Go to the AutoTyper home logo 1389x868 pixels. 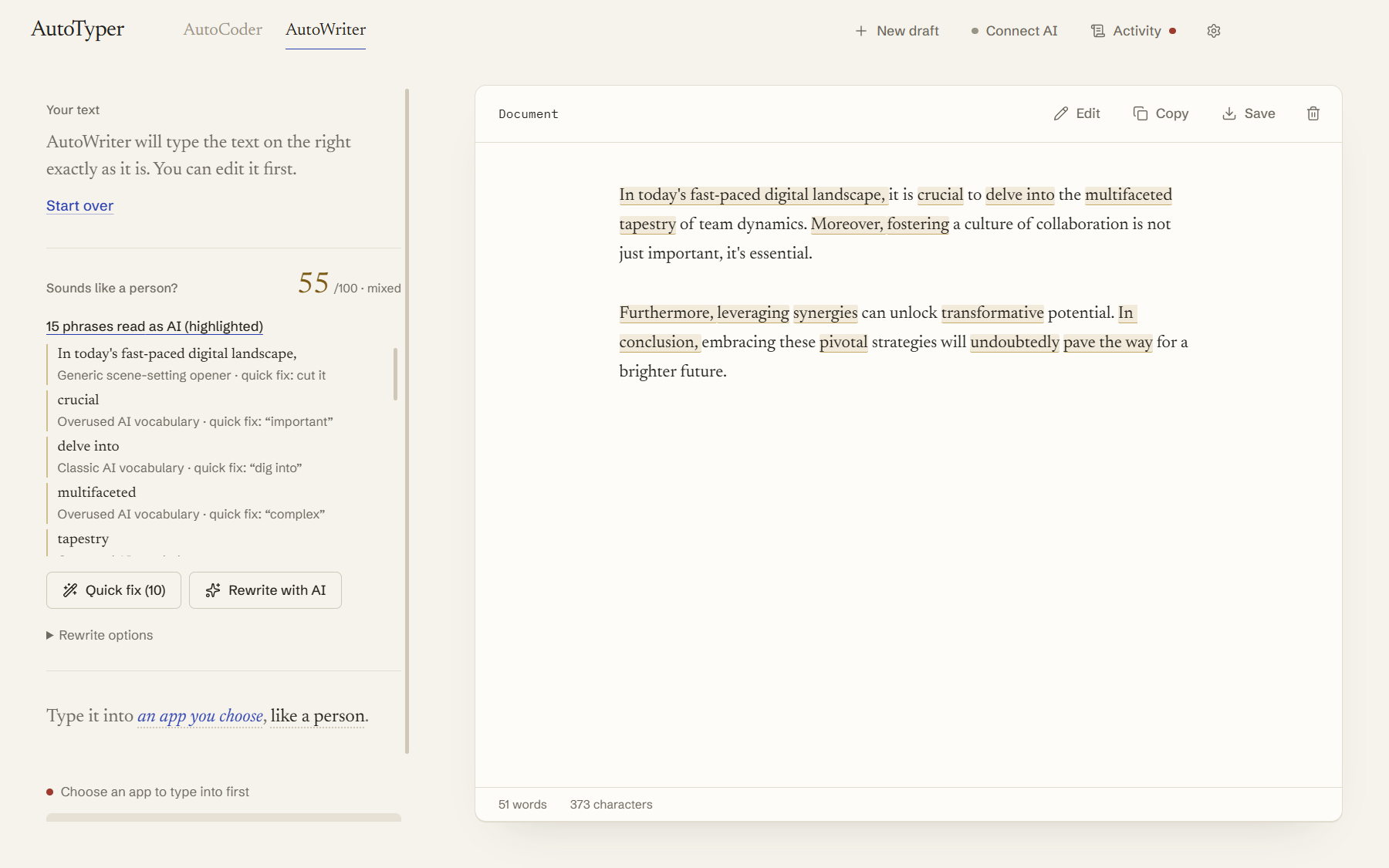[x=78, y=29]
